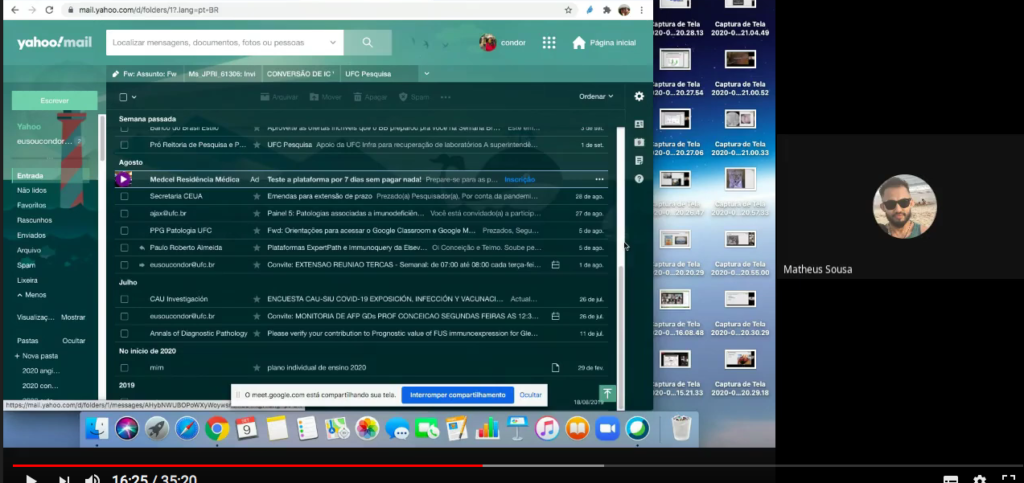Open the Rascunhos folder
Image resolution: width=1024 pixels, height=483 pixels.
point(35,221)
